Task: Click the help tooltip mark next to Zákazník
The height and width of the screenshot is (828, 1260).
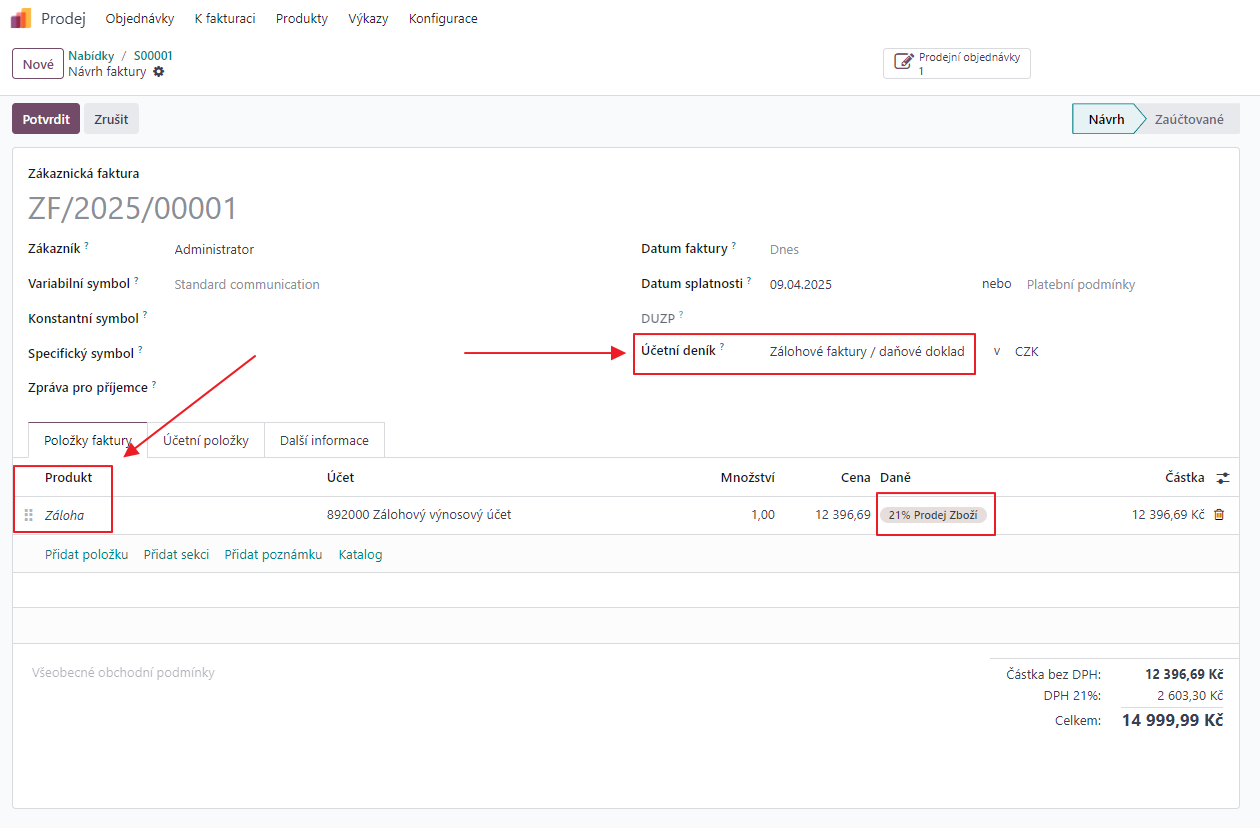Action: point(87,245)
